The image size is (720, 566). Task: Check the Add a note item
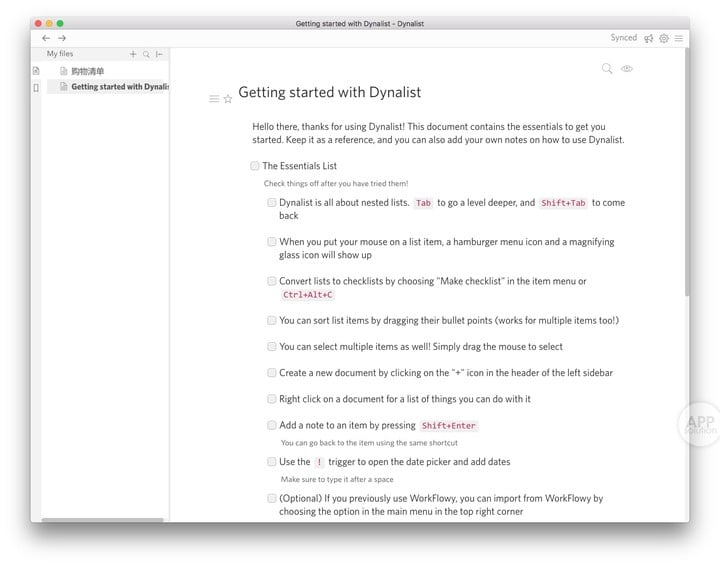click(x=271, y=425)
